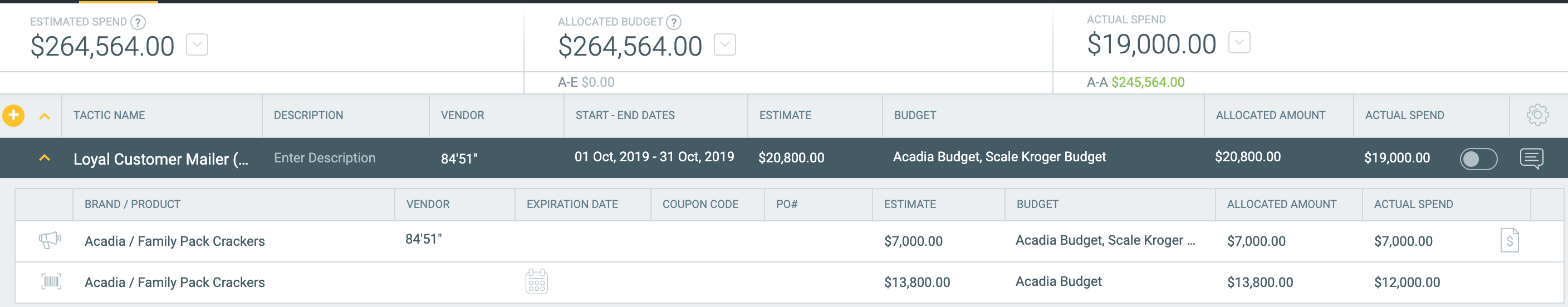
Task: Click the barcode coupon icon on the second row
Action: pyautogui.click(x=51, y=281)
